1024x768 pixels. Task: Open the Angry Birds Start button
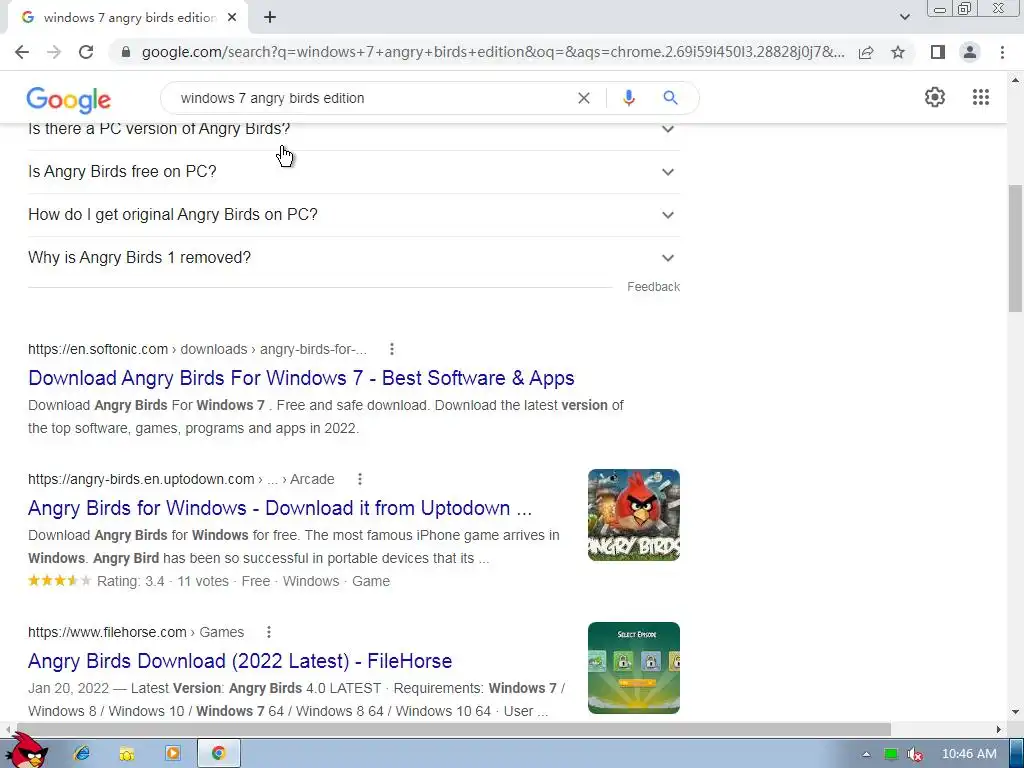click(x=26, y=751)
